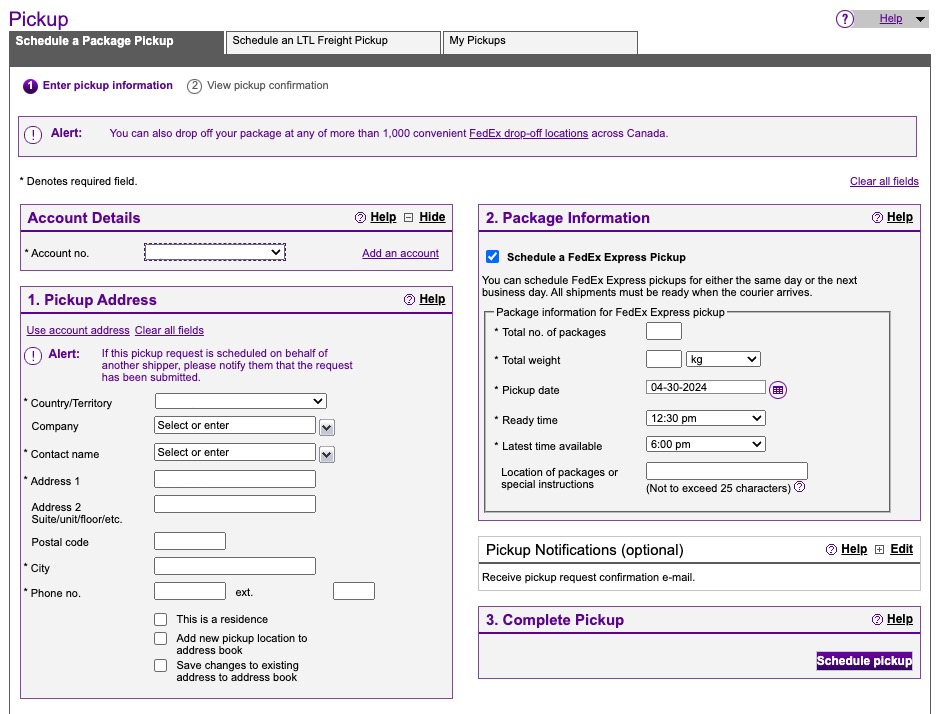Open the pickup date calendar icon
The height and width of the screenshot is (714, 936).
coord(778,390)
